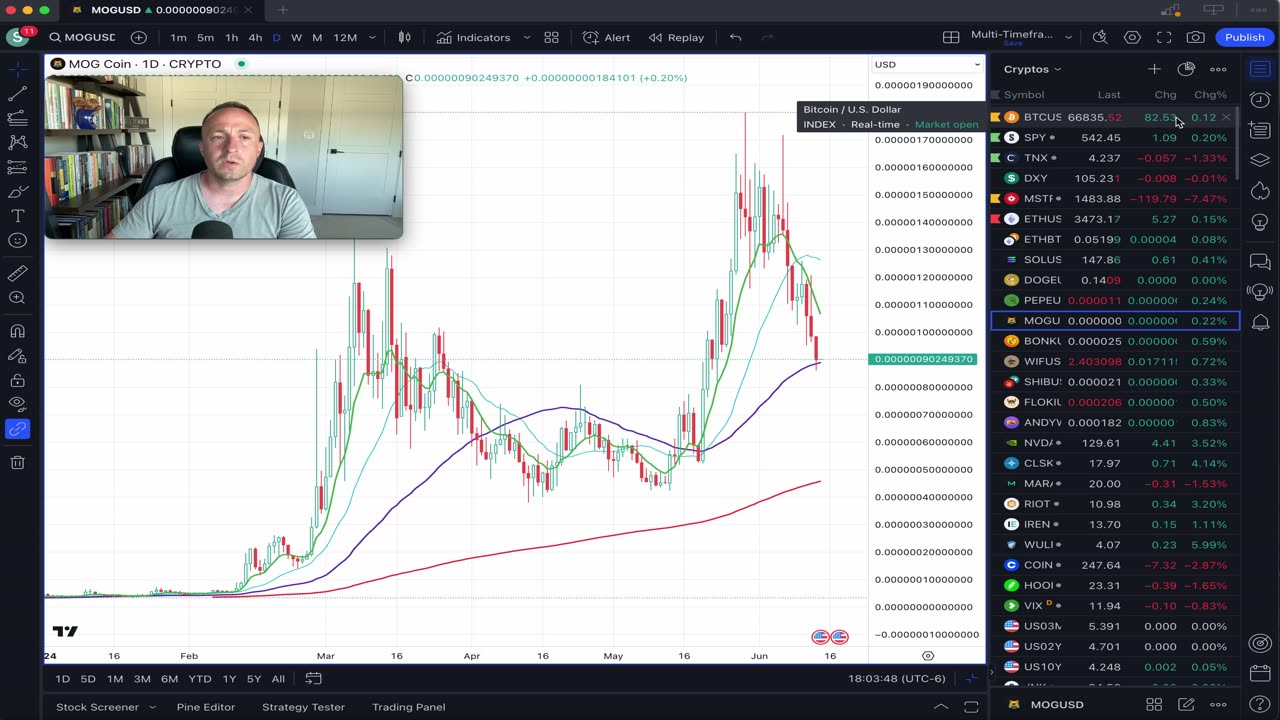Image resolution: width=1280 pixels, height=720 pixels.
Task: Select the W weekly timeframe
Action: [x=296, y=37]
